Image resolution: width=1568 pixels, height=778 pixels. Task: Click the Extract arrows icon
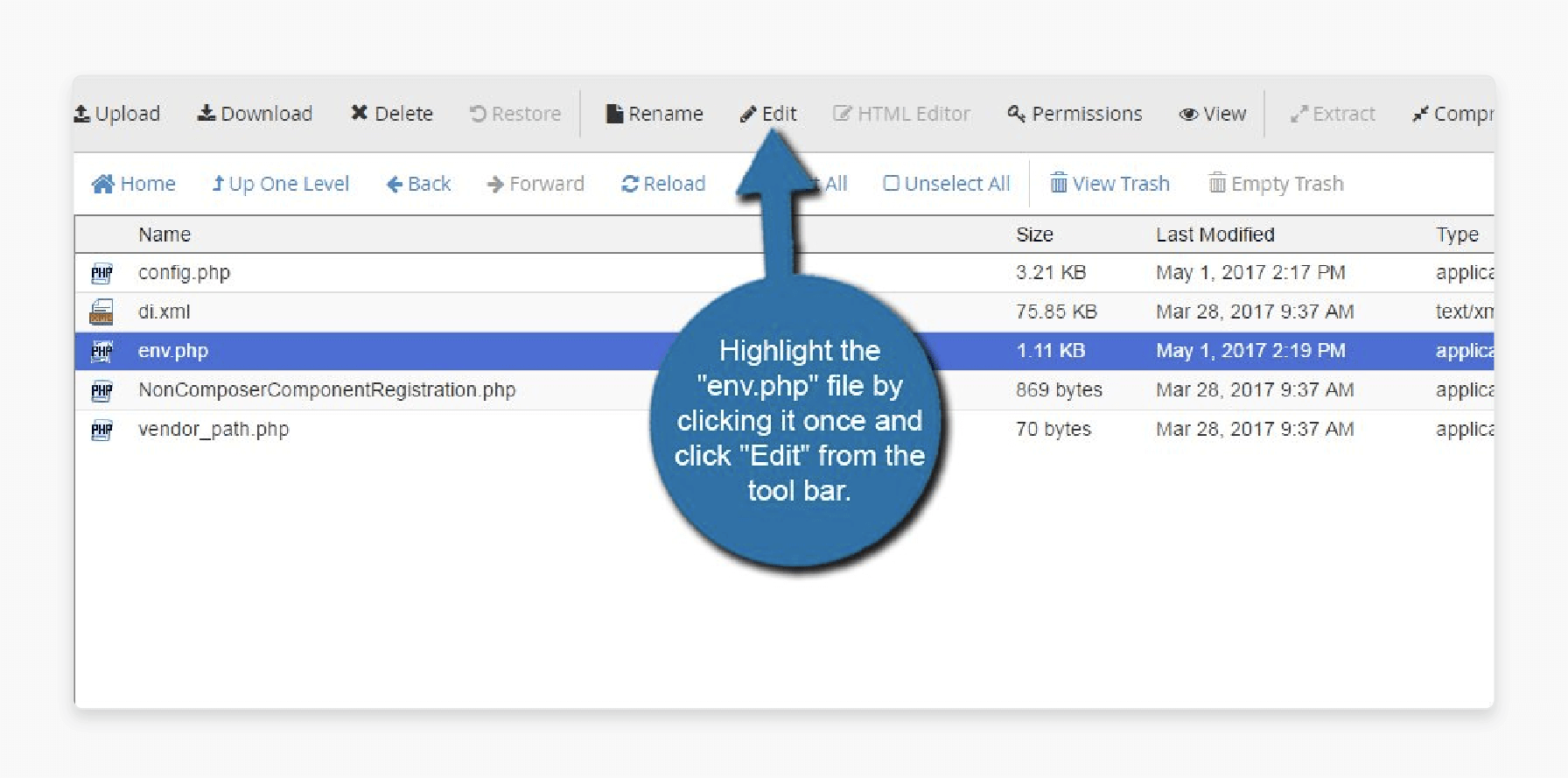click(x=1298, y=115)
